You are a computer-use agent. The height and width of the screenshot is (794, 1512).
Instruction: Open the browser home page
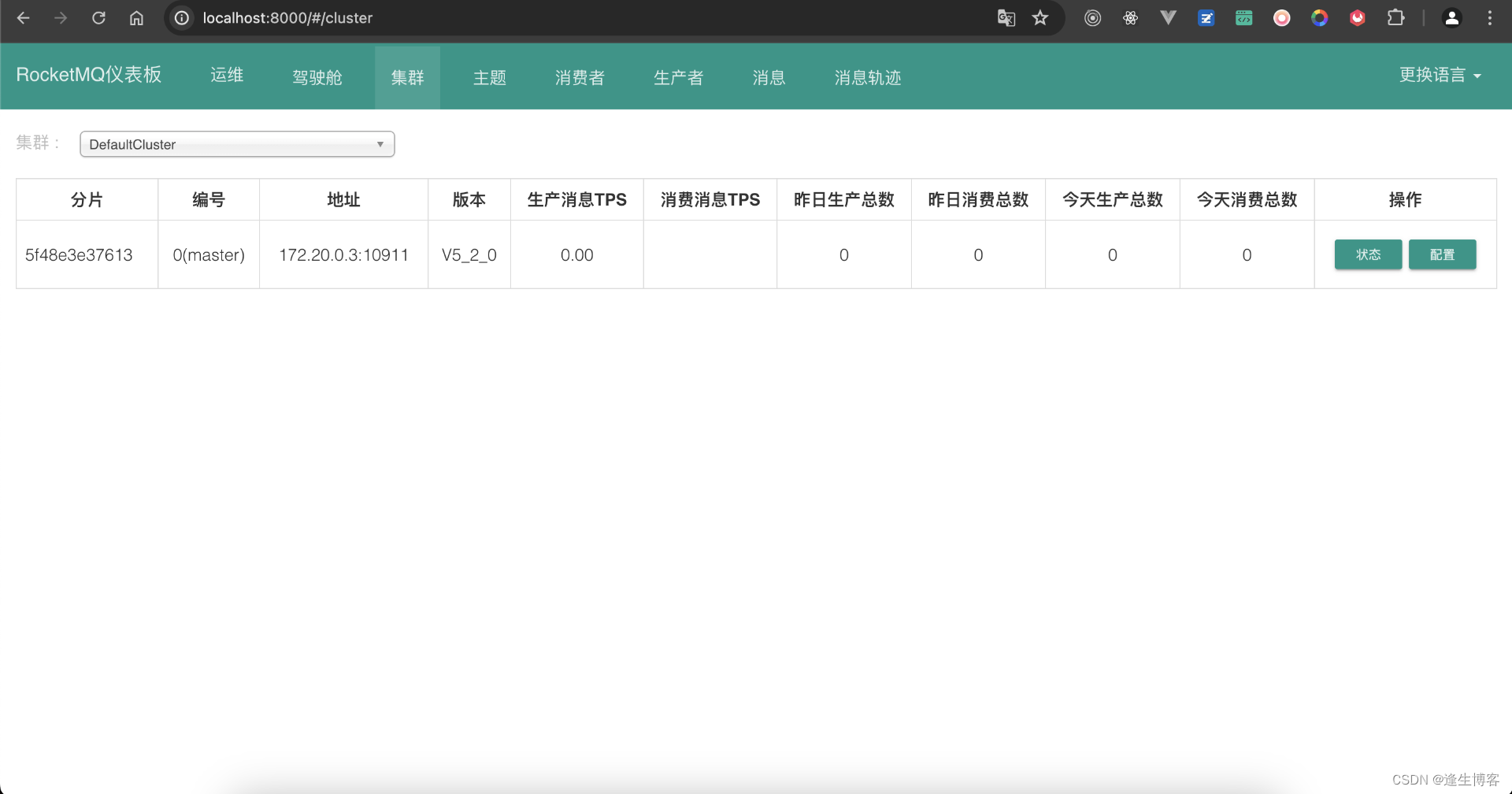pos(136,17)
